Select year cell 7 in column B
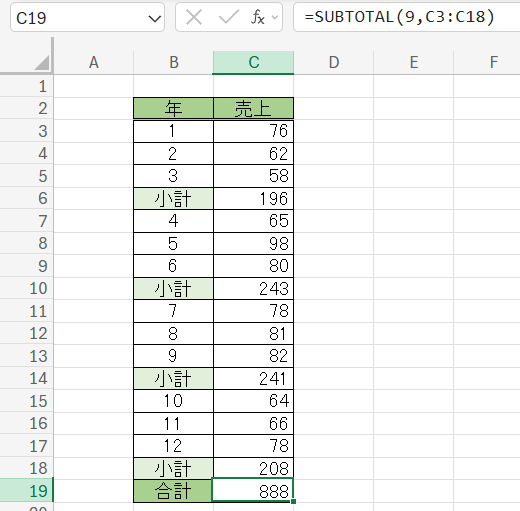520x511 pixels. (x=173, y=311)
